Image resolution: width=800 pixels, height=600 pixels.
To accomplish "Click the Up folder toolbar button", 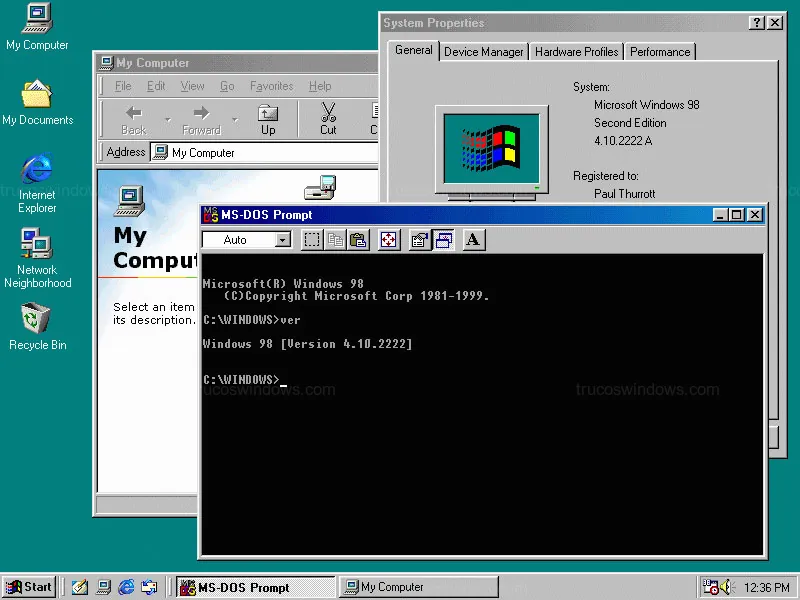I will (268, 118).
